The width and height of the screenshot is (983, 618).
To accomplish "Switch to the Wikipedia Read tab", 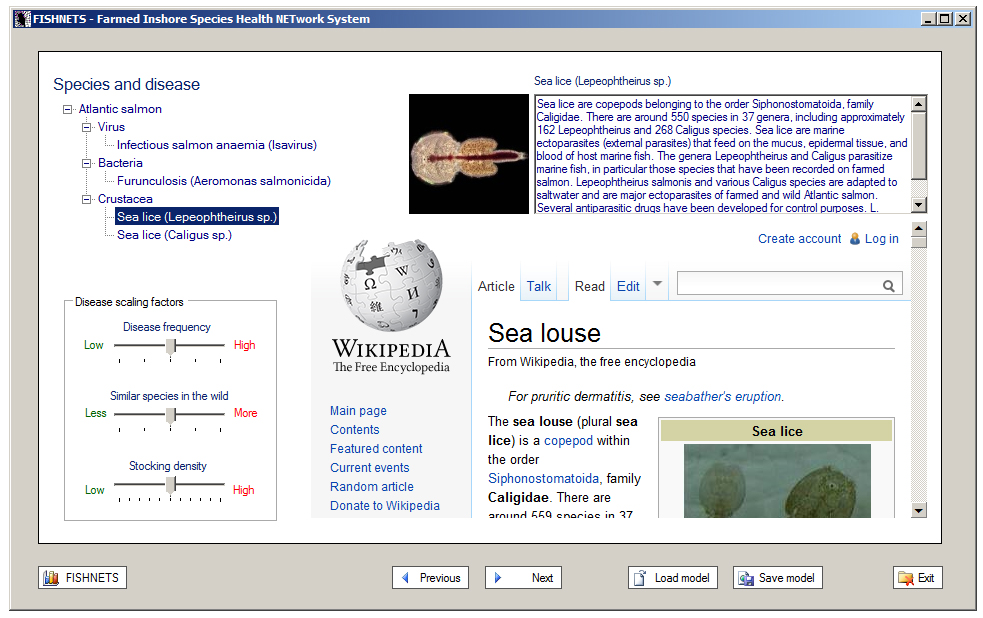I will 590,286.
